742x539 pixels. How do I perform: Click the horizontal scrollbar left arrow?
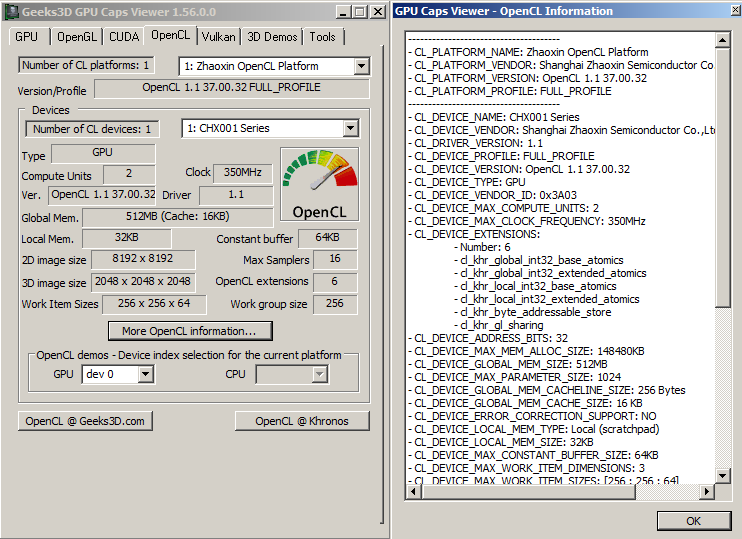coord(414,492)
